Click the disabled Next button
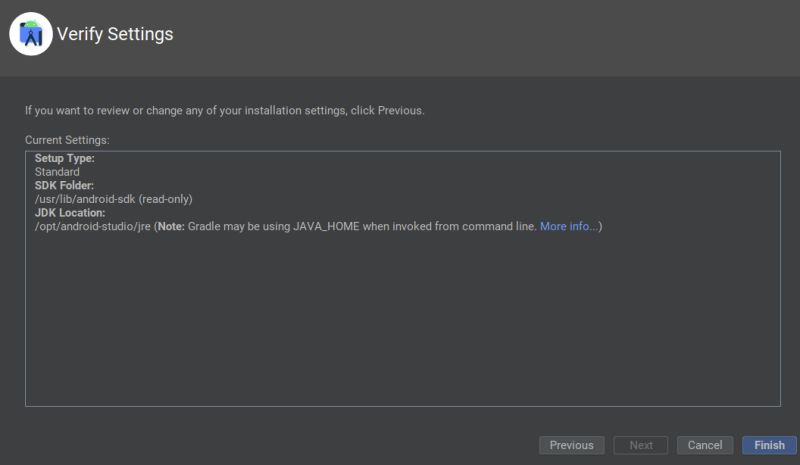Viewport: 800px width, 465px height. [x=641, y=445]
